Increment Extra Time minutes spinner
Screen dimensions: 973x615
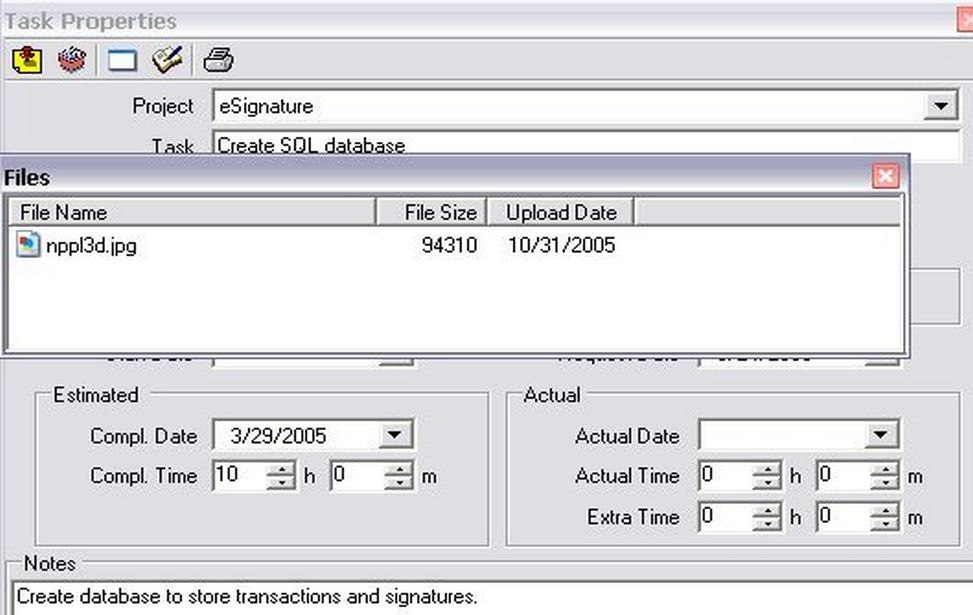[x=887, y=512]
